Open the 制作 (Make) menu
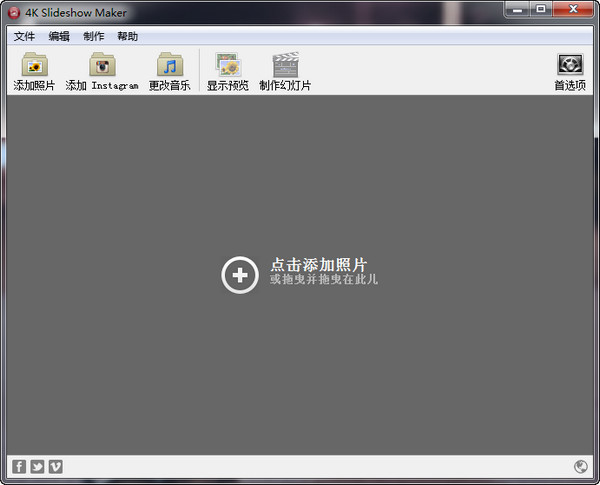600x485 pixels. pyautogui.click(x=94, y=36)
